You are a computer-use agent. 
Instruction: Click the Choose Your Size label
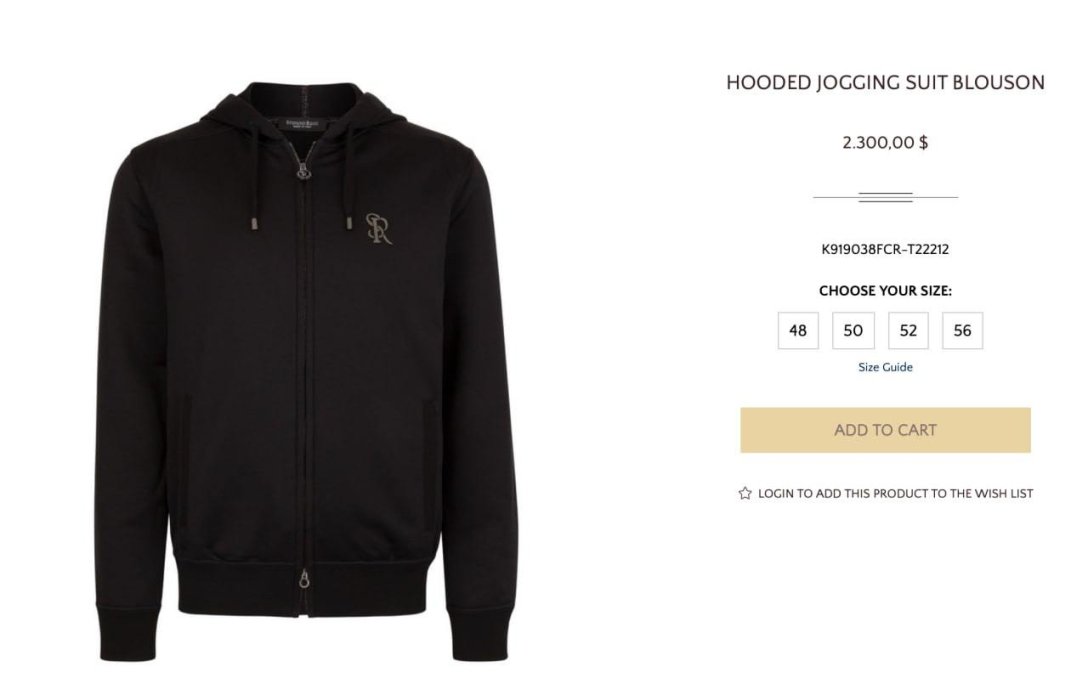coord(885,291)
